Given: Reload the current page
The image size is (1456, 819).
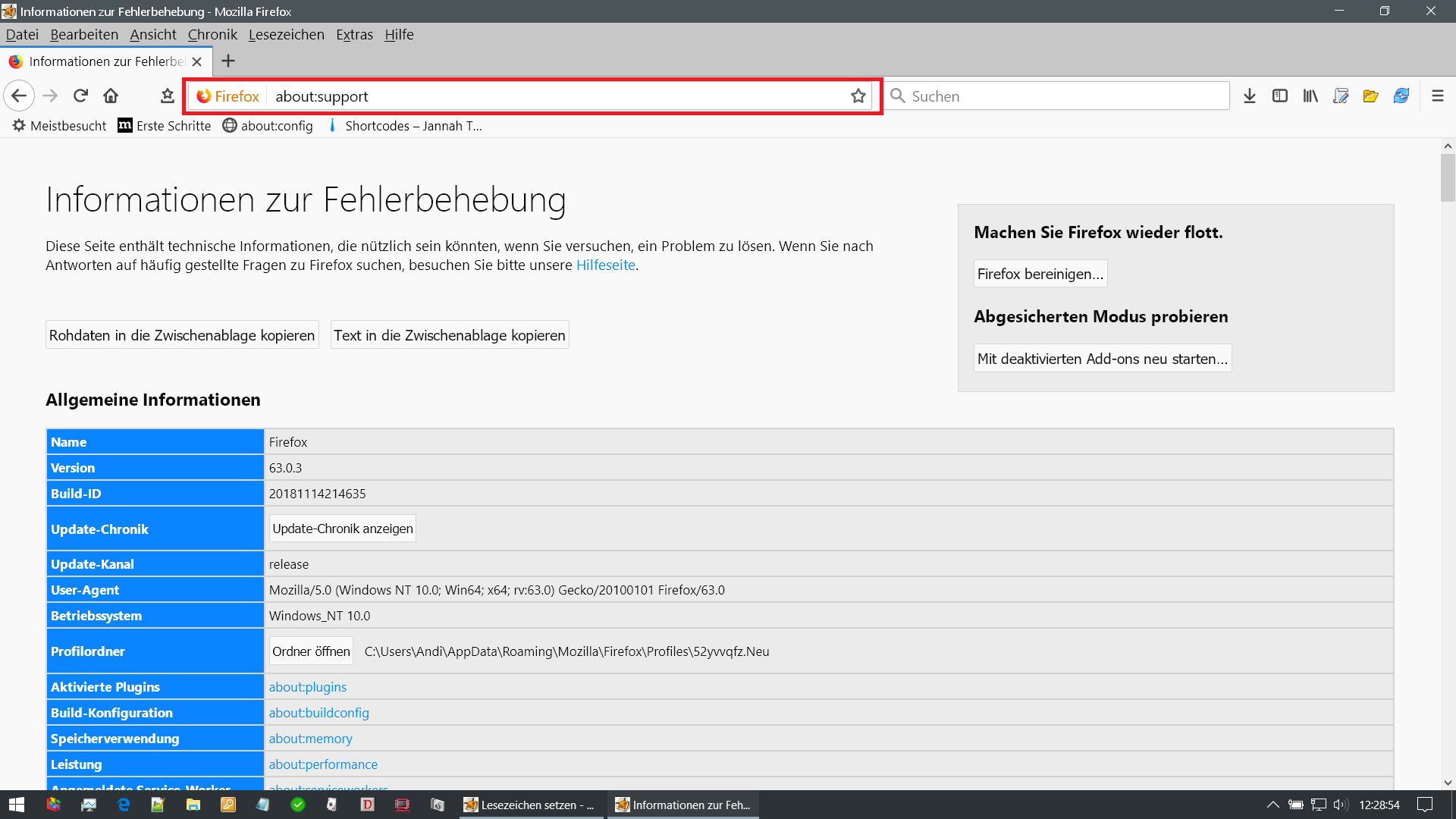Looking at the screenshot, I should 80,96.
